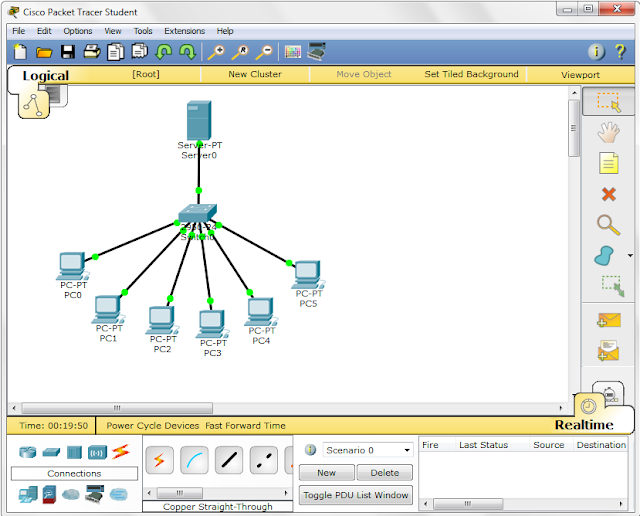Select the Hubs device category
Screen dimensions: 640x516
pyautogui.click(x=74, y=452)
